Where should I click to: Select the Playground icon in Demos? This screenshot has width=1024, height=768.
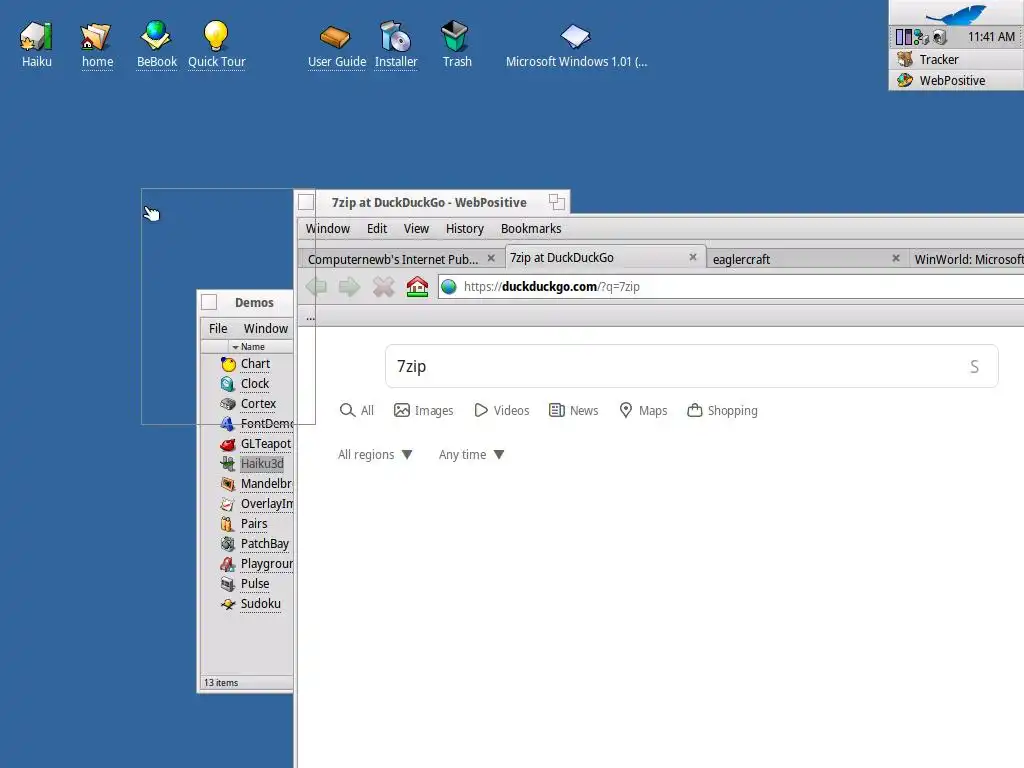click(228, 564)
